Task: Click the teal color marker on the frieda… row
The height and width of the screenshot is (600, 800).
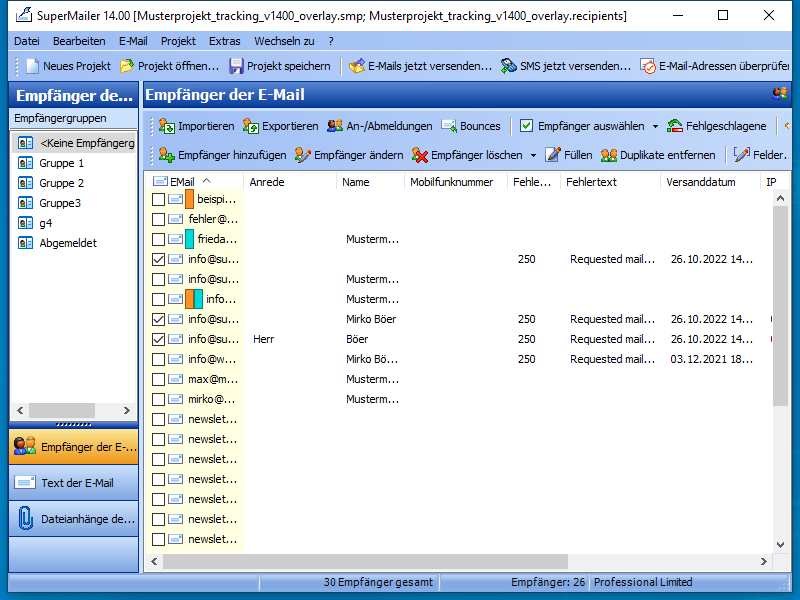Action: point(189,239)
